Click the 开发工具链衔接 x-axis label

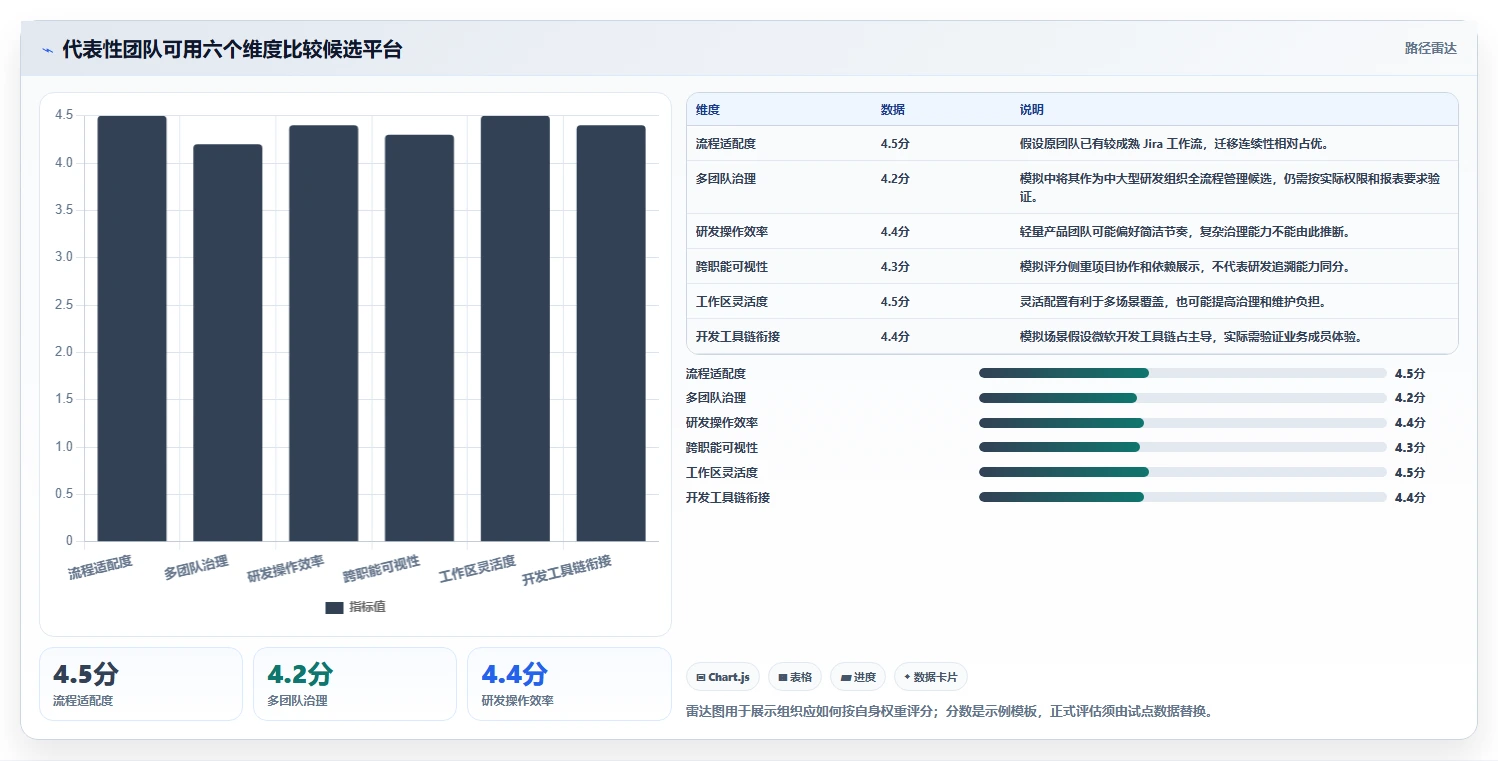click(x=567, y=571)
